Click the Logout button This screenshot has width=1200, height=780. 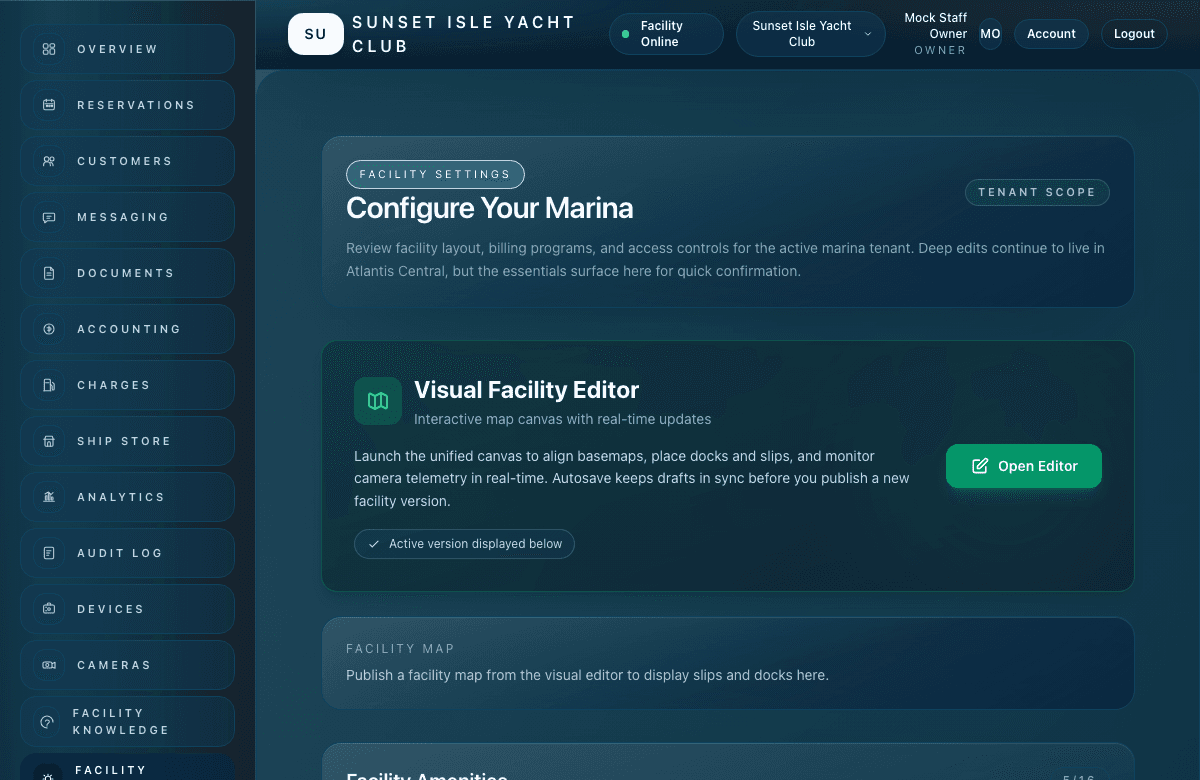point(1134,34)
